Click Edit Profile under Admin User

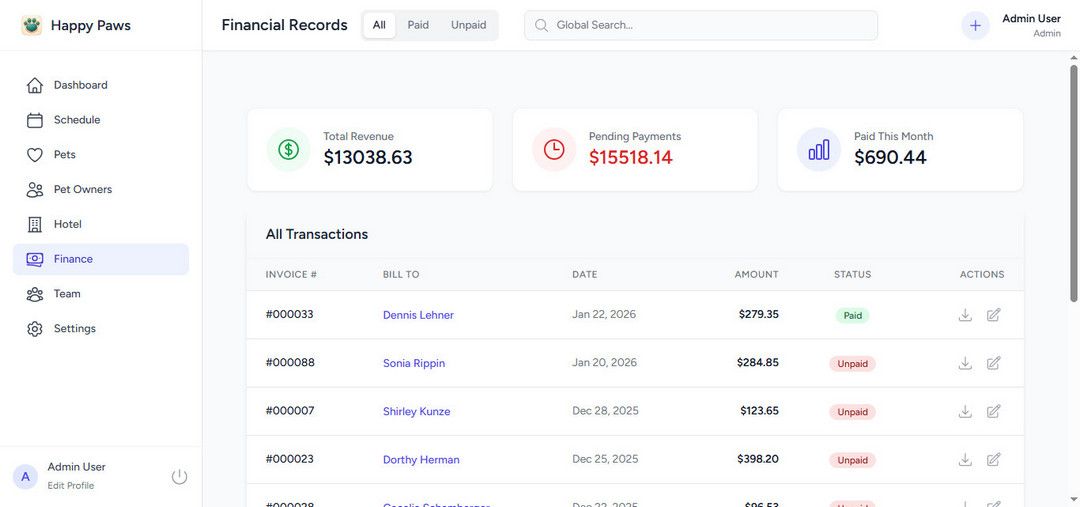[71, 486]
